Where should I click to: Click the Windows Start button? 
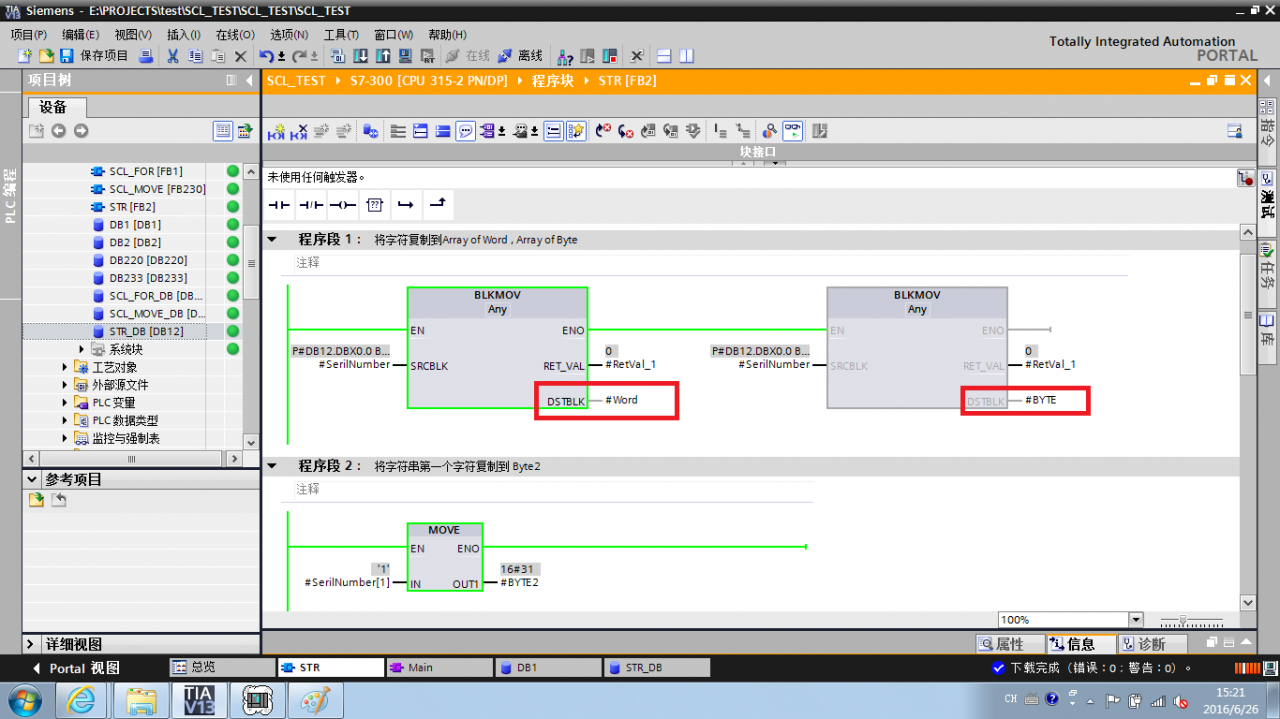23,699
